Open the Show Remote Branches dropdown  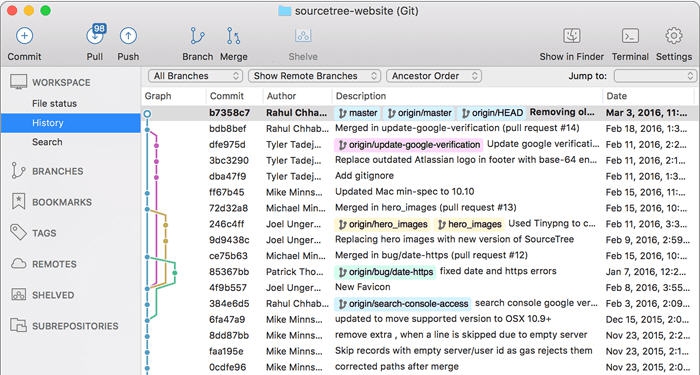click(x=314, y=76)
